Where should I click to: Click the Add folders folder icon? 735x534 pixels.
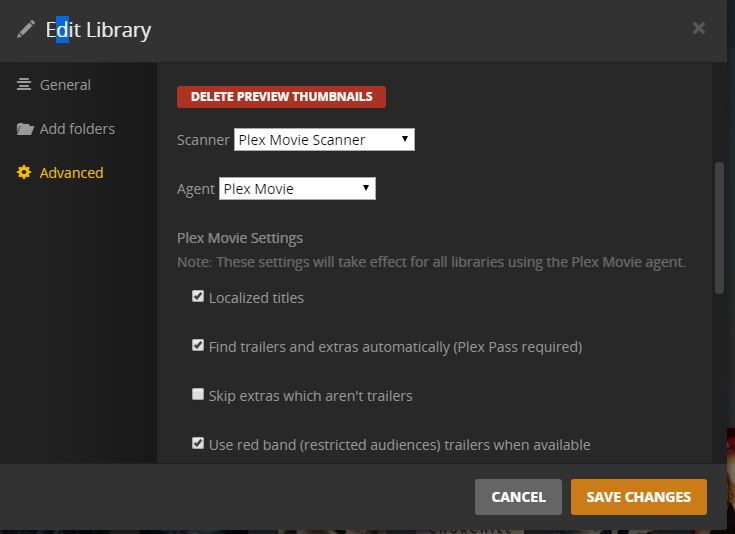pyautogui.click(x=25, y=129)
